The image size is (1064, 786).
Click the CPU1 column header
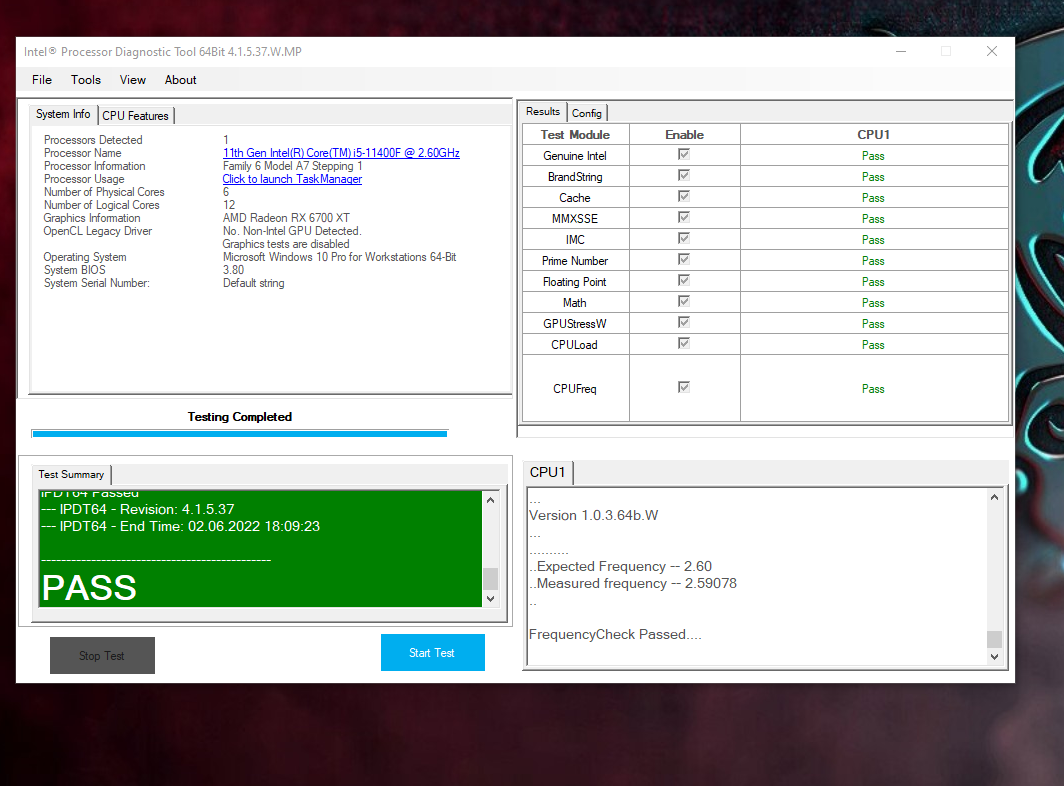(873, 134)
